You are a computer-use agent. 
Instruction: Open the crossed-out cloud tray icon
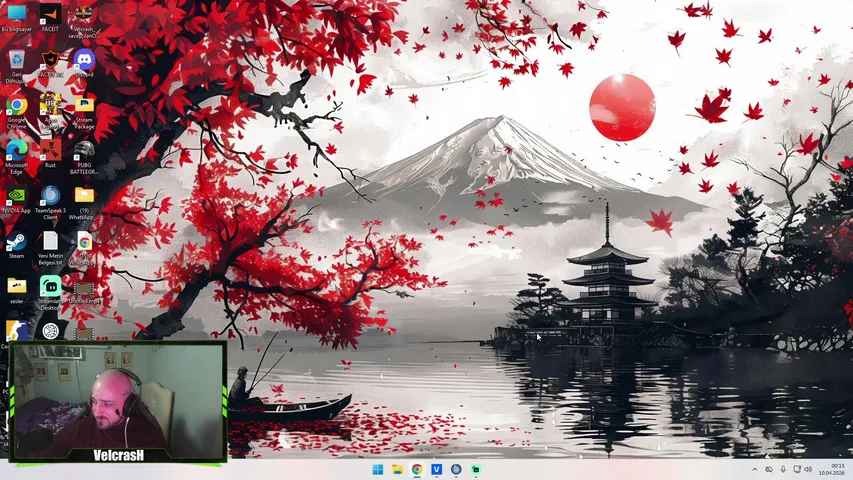[x=769, y=469]
